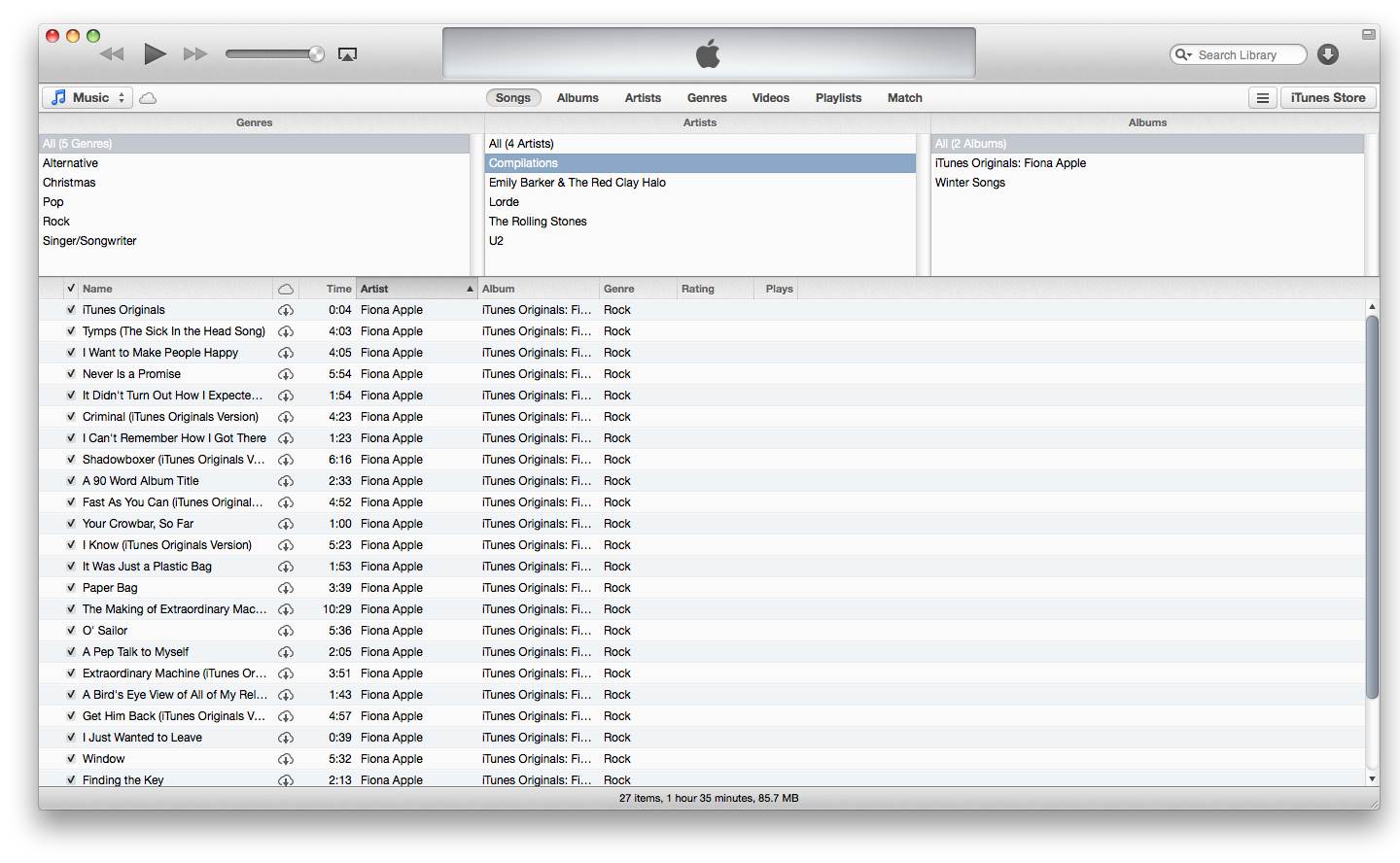The width and height of the screenshot is (1400, 863).
Task: Select the Winter Songs album
Action: 1147,183
